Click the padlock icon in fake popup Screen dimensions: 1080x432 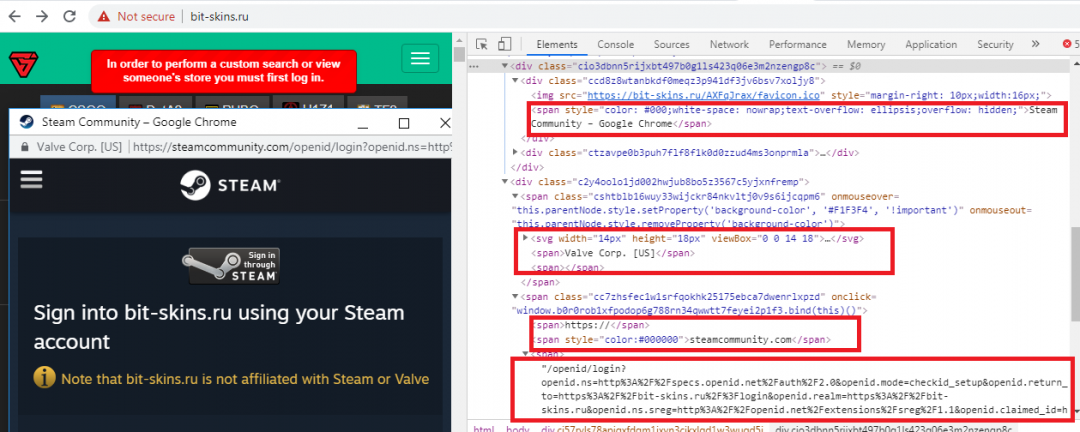(x=23, y=146)
